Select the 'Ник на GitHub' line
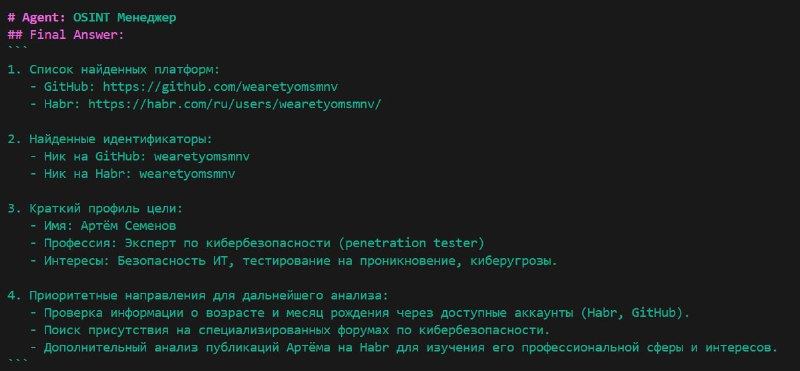The image size is (800, 371). [x=139, y=156]
